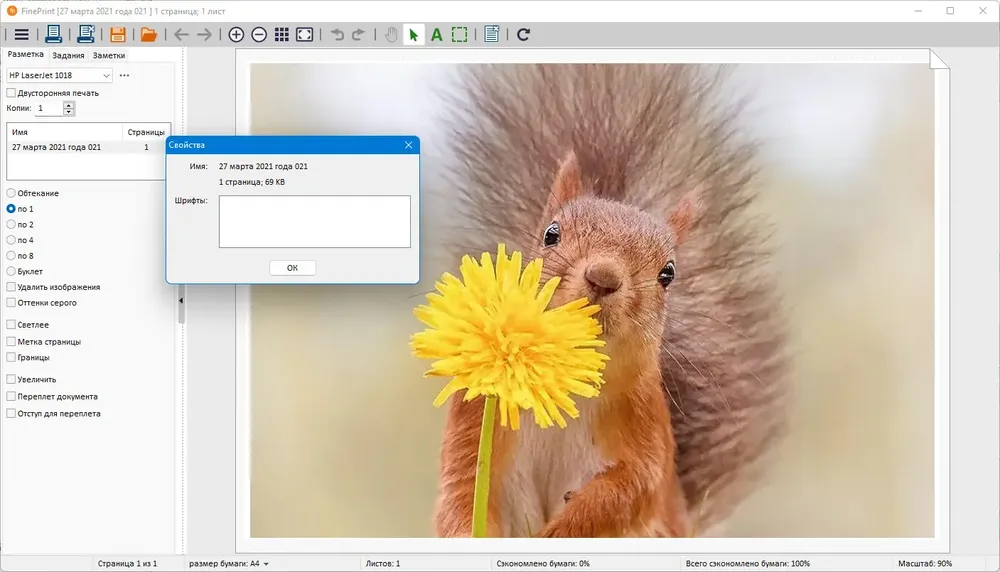Screen dimensions: 1000x572
Task: Click the refresh circular arrow icon
Action: pos(523,34)
